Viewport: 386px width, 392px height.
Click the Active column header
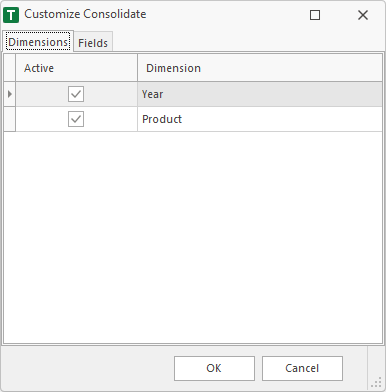(x=76, y=68)
